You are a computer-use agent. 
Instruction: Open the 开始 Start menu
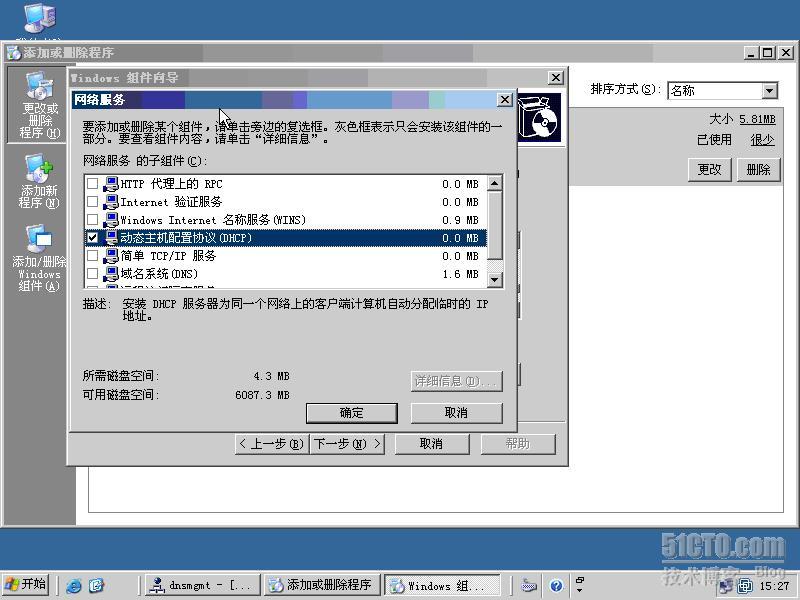26,584
